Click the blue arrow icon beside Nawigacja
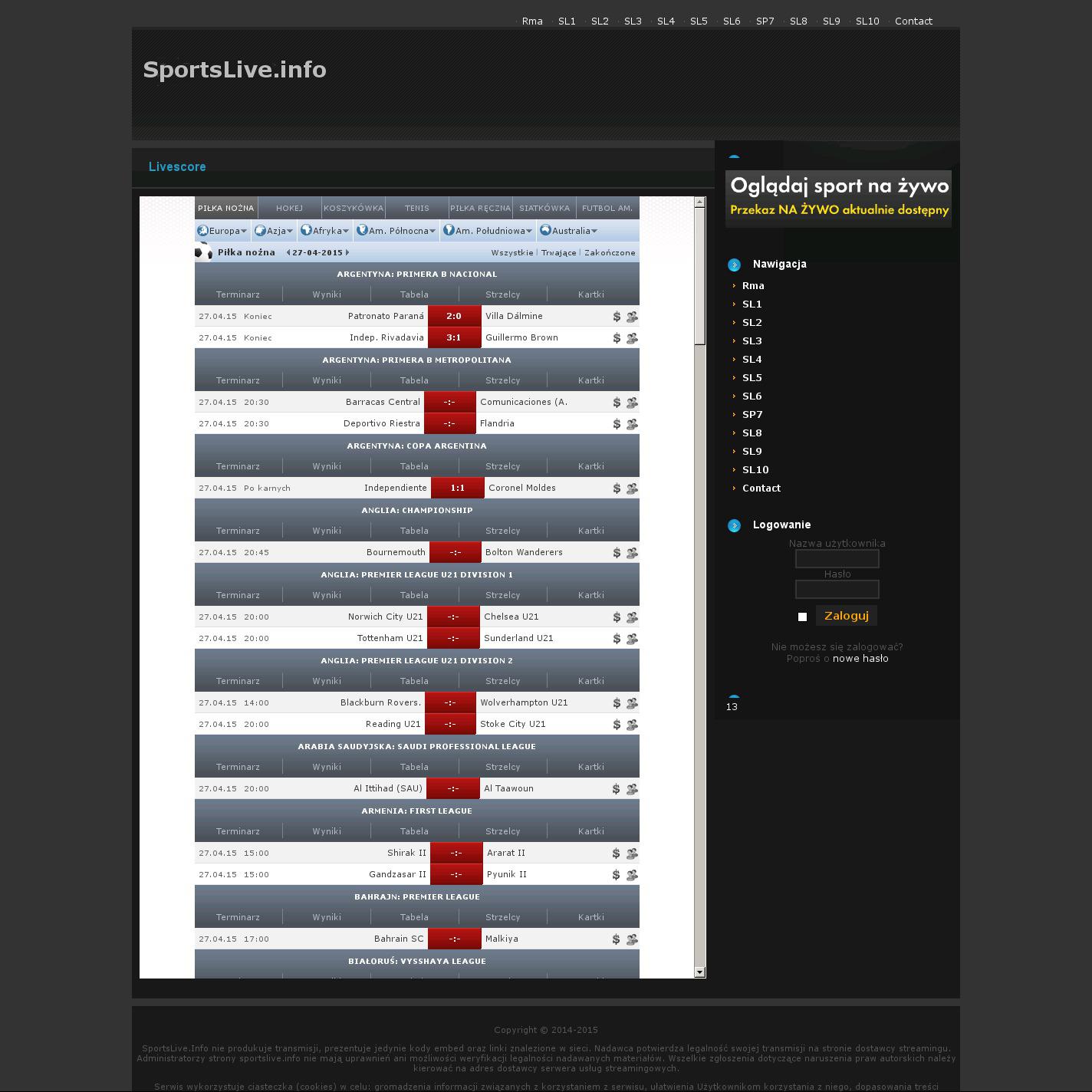Viewport: 1092px width, 1092px height. pos(734,265)
